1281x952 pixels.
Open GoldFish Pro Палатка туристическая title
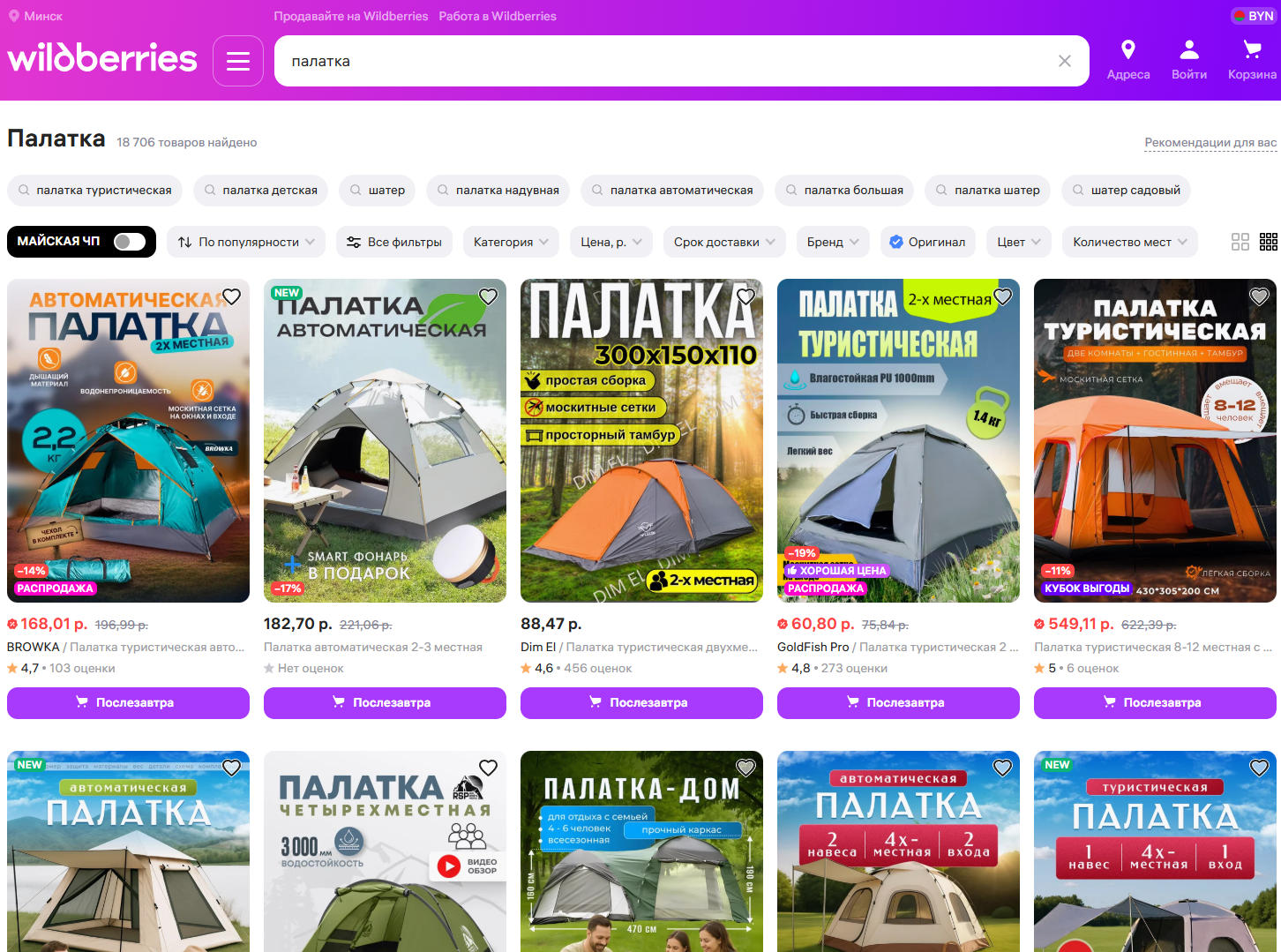tap(897, 648)
